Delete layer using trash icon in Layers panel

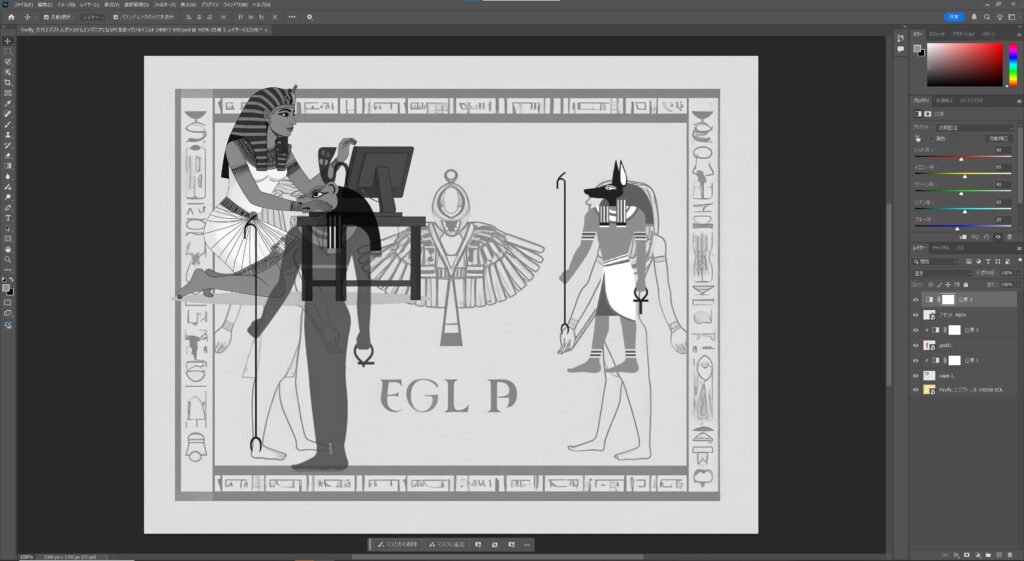1011,553
